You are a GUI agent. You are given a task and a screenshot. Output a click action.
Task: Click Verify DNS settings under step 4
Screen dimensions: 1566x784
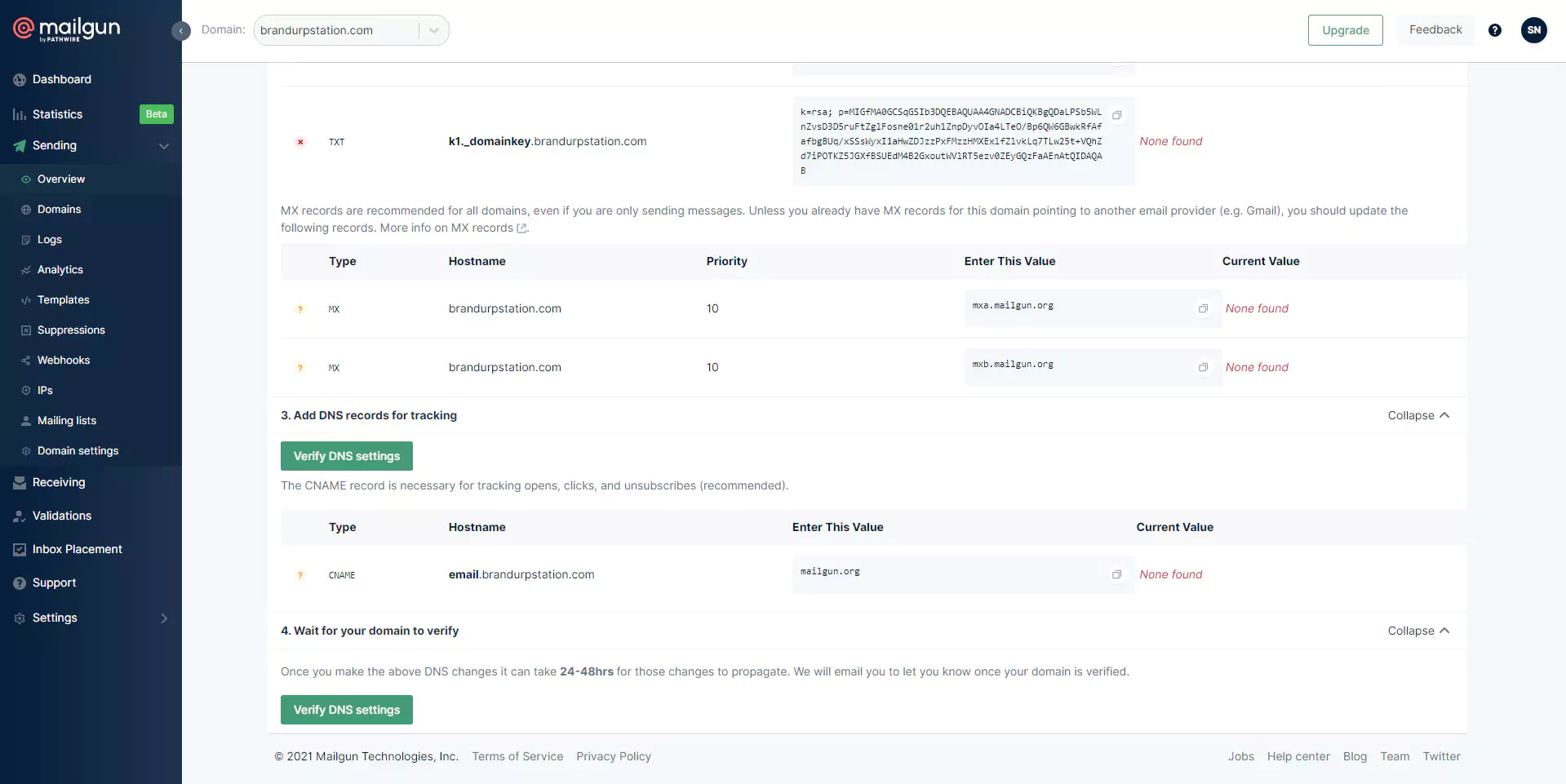pyautogui.click(x=347, y=710)
